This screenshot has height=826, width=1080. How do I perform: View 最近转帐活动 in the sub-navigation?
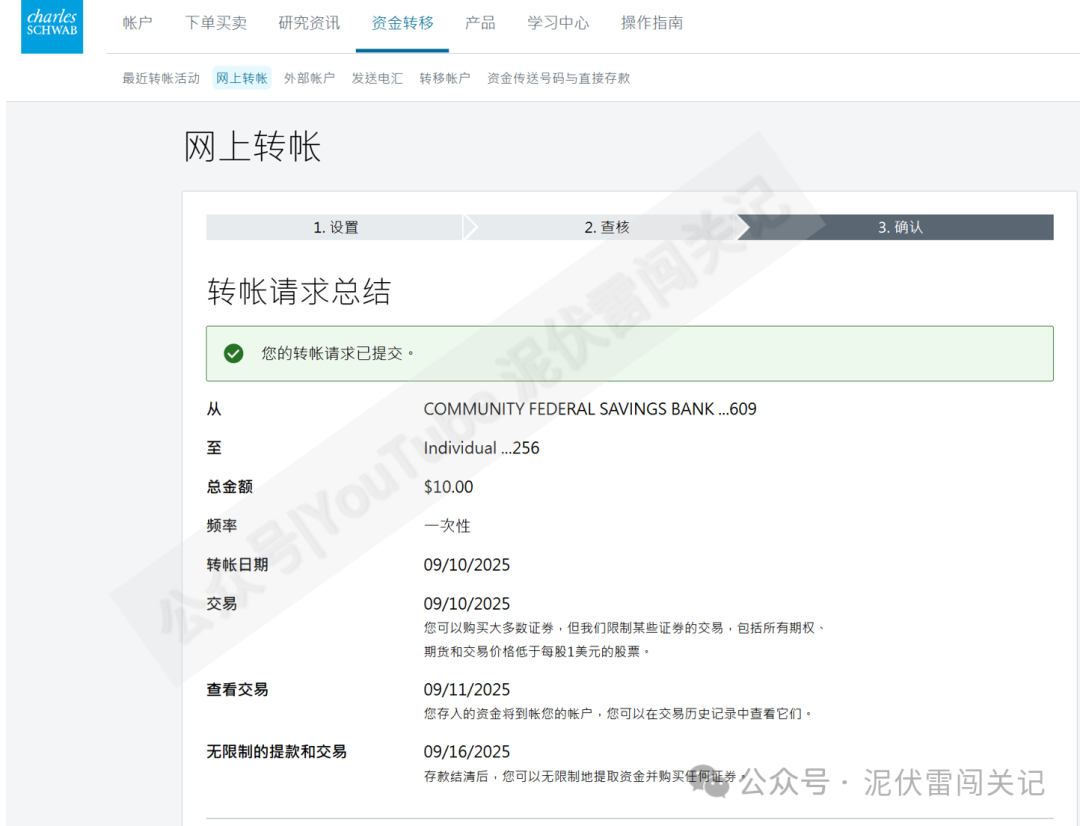(161, 76)
